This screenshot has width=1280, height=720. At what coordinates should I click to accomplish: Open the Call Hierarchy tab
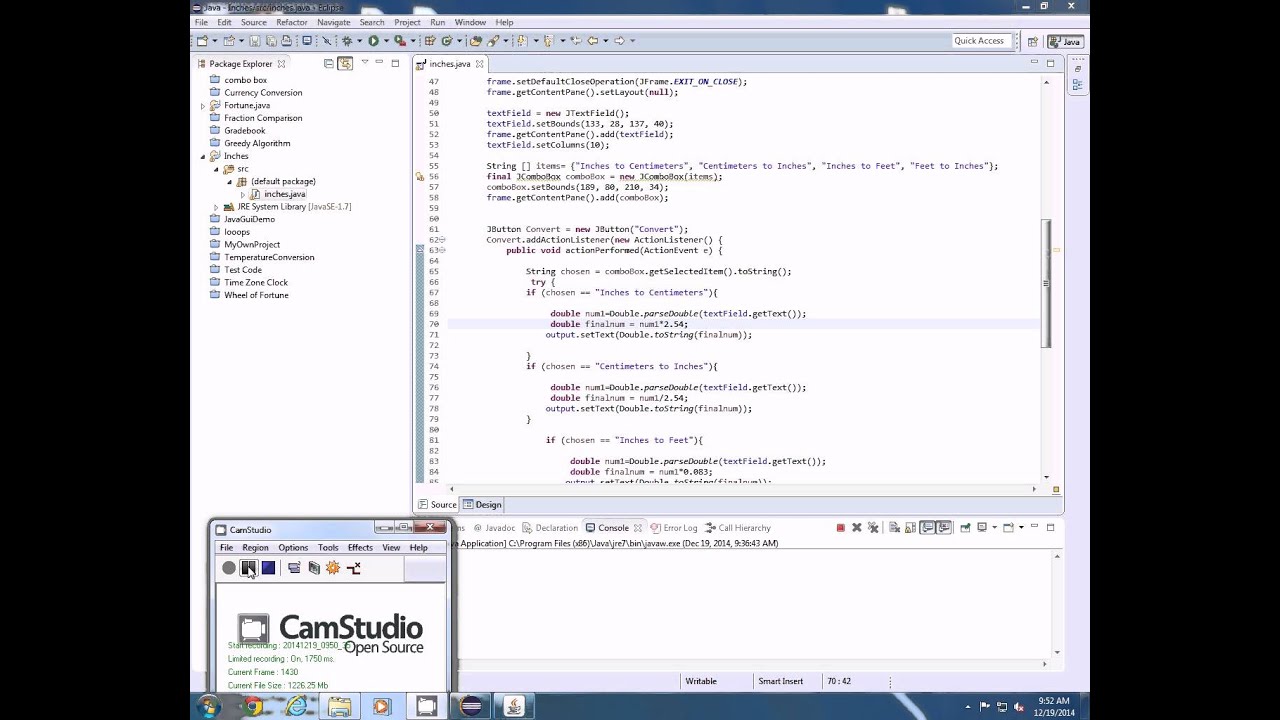coord(738,528)
